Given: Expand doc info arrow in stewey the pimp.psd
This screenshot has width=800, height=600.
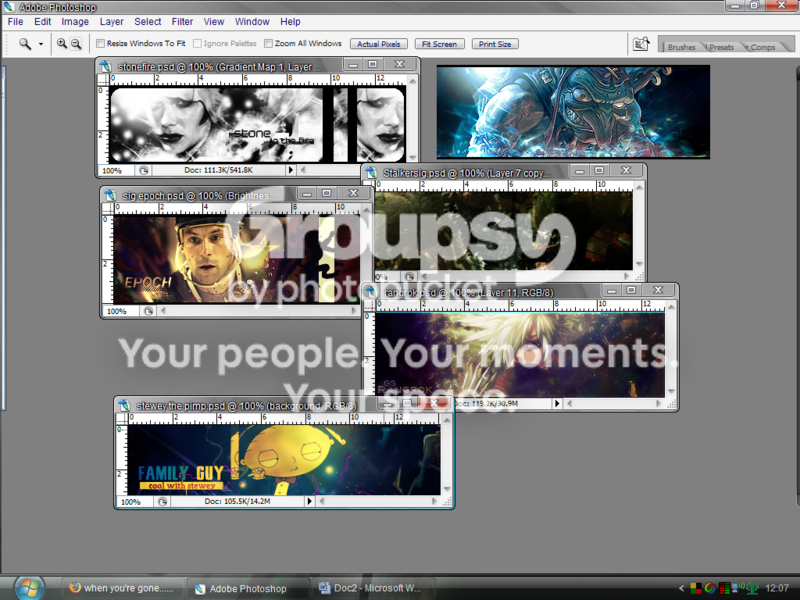Looking at the screenshot, I should click(309, 502).
